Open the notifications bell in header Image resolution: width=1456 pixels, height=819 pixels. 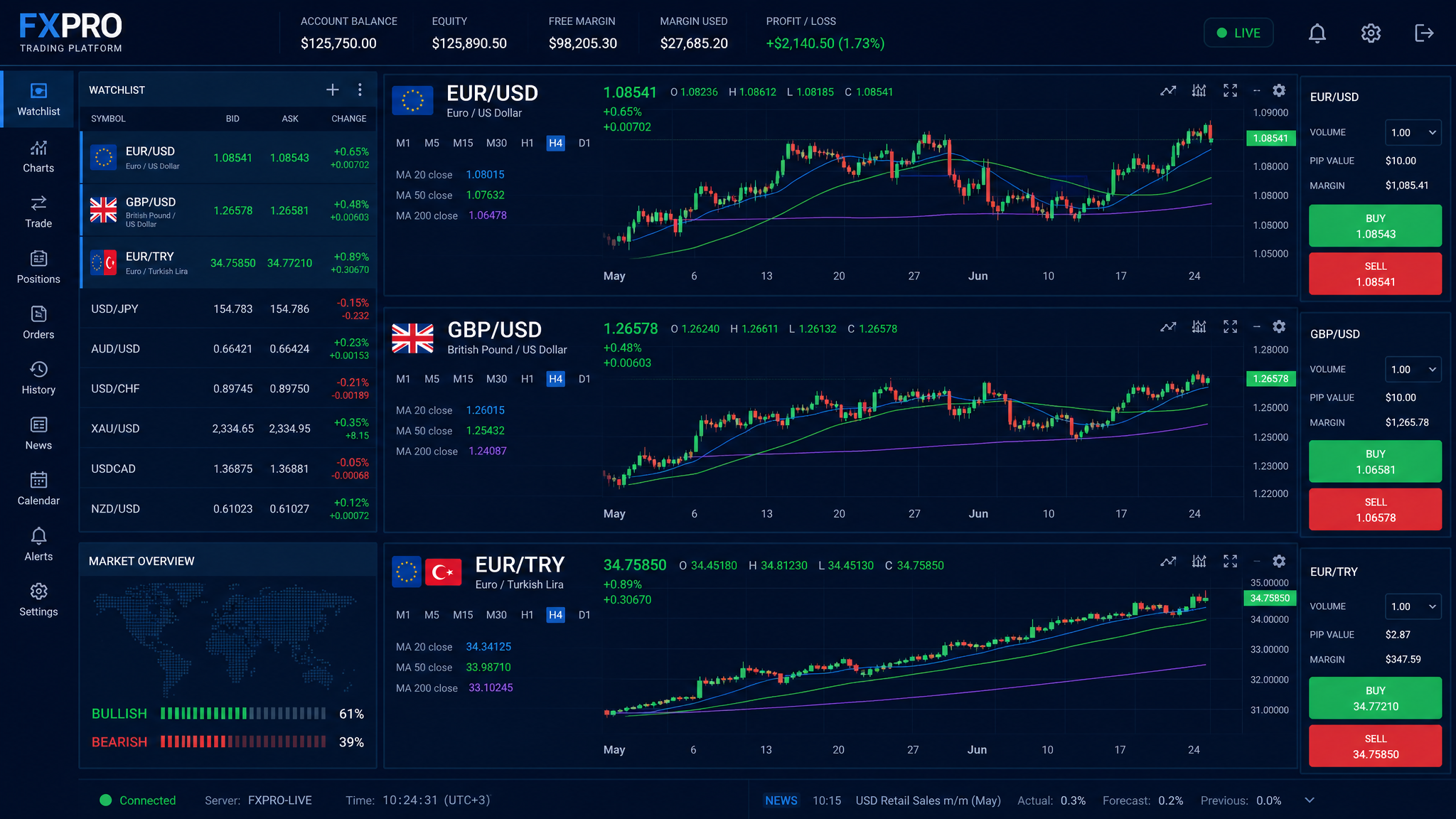click(1317, 33)
